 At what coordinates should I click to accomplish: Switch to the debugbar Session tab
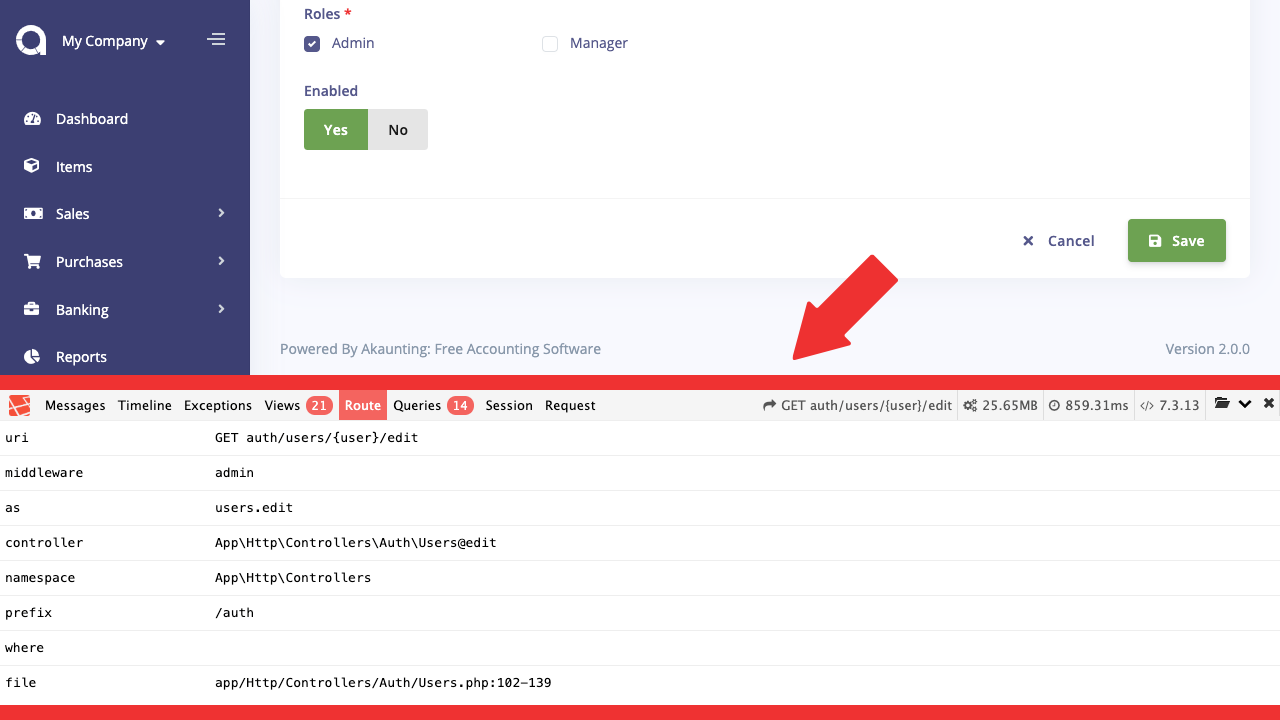click(x=509, y=405)
